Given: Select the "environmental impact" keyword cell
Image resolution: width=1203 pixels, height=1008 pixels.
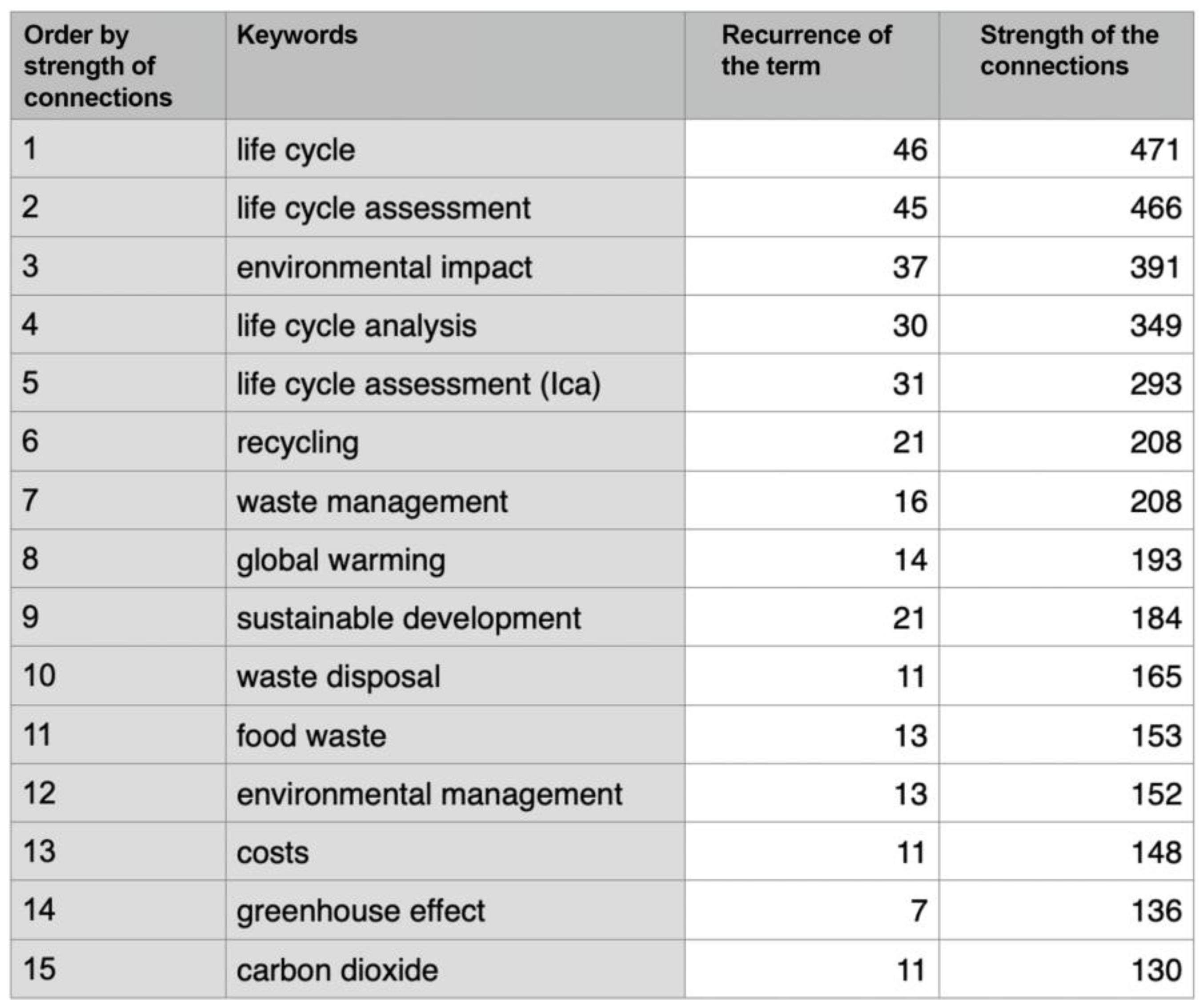Looking at the screenshot, I should pyautogui.click(x=384, y=268).
